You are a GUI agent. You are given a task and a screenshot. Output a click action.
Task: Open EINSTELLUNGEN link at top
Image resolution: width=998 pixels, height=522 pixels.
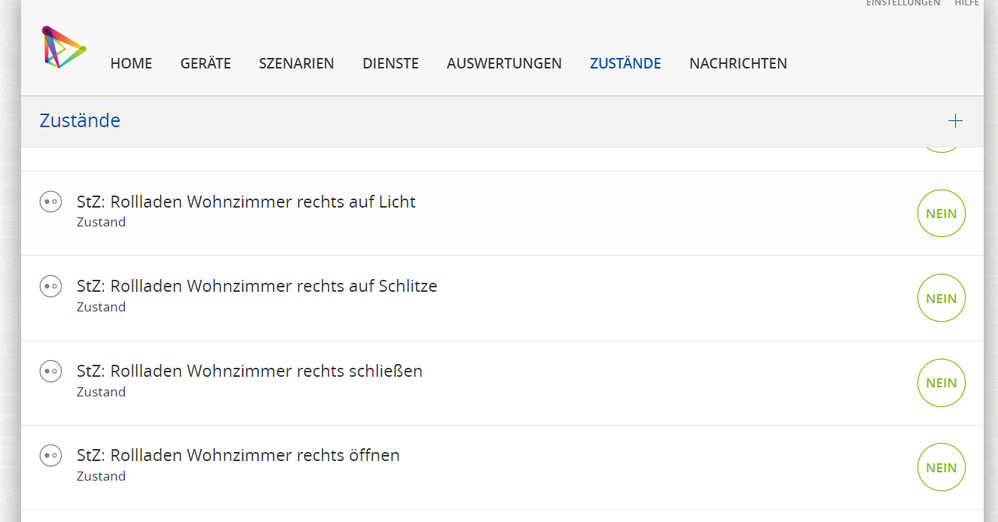pyautogui.click(x=903, y=3)
